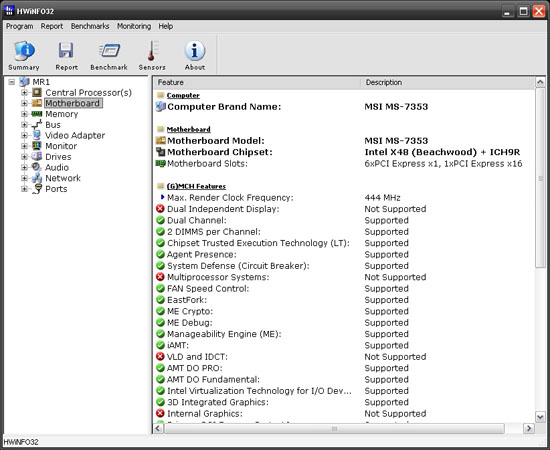The height and width of the screenshot is (450, 550).
Task: Select 'Manageability Engine (ME):' row text
Action: [x=224, y=334]
